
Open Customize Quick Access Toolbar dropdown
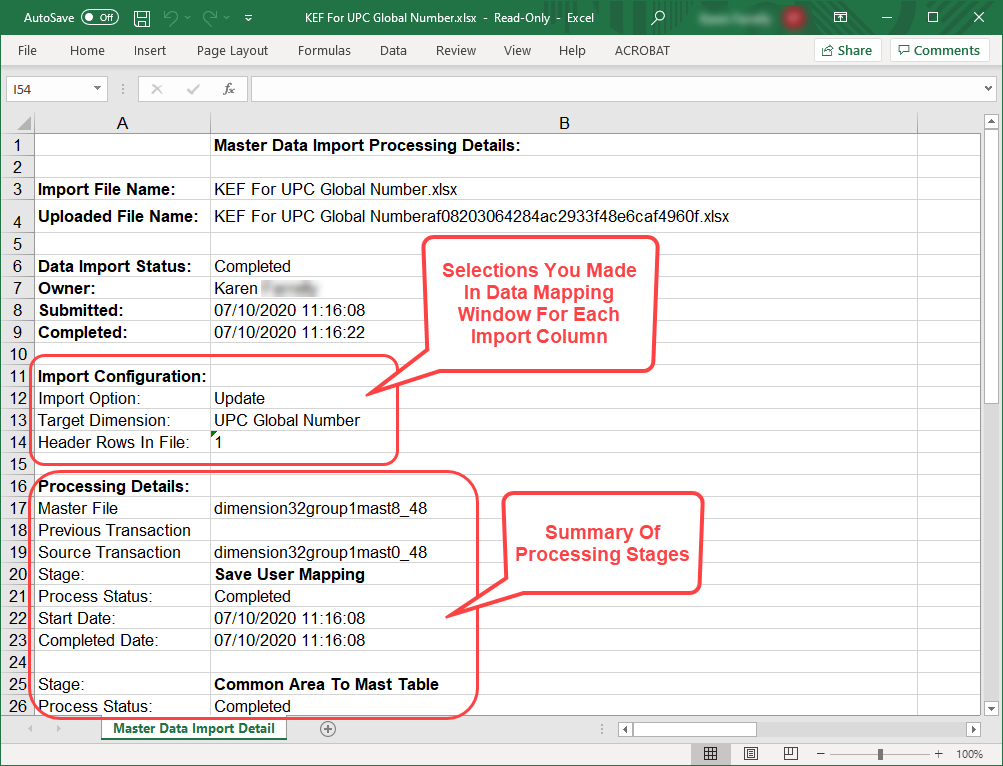click(248, 18)
